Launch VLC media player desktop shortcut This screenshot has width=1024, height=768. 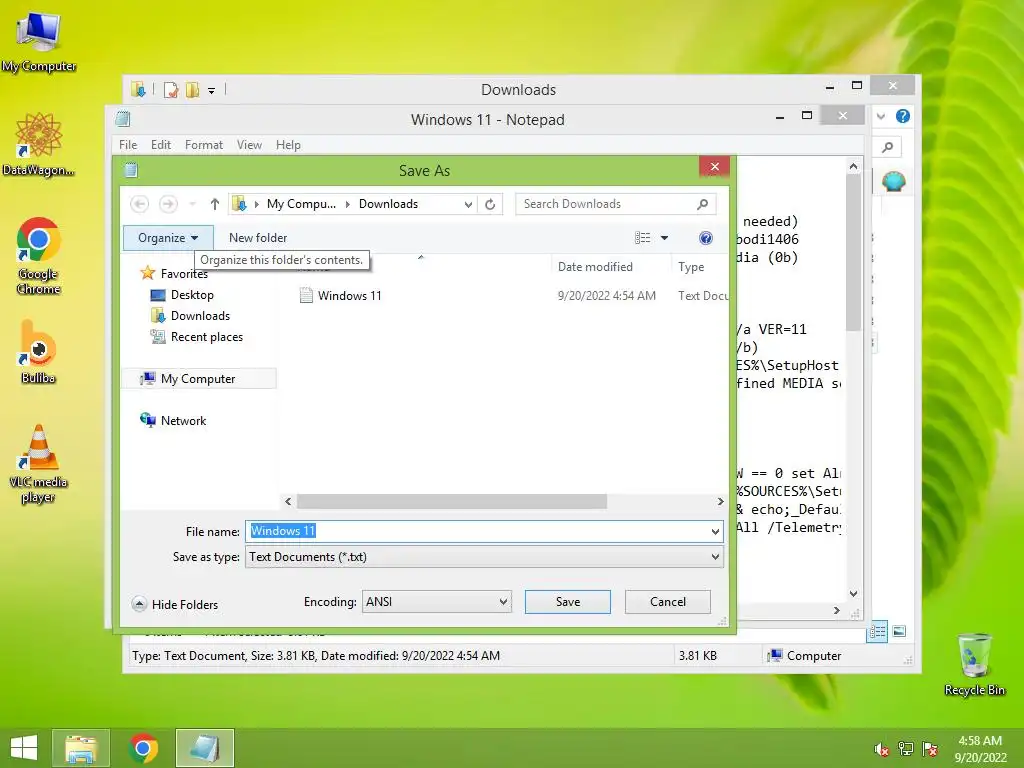39,464
